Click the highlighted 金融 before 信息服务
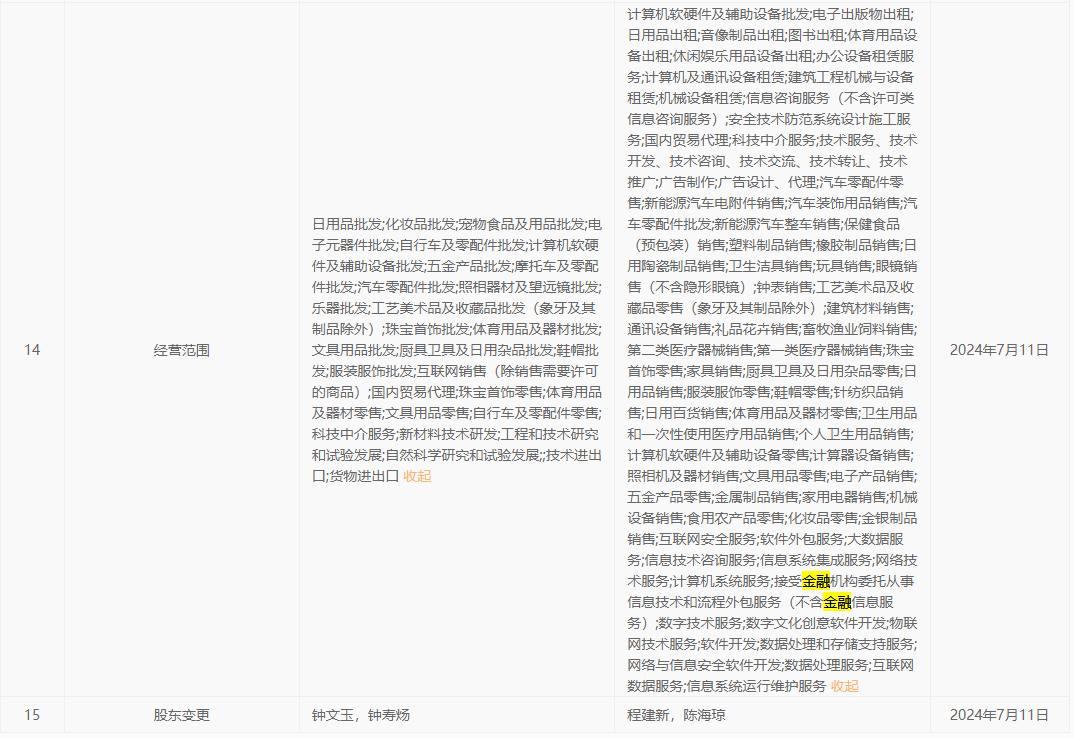Viewport: 1074px width, 738px height. point(836,602)
